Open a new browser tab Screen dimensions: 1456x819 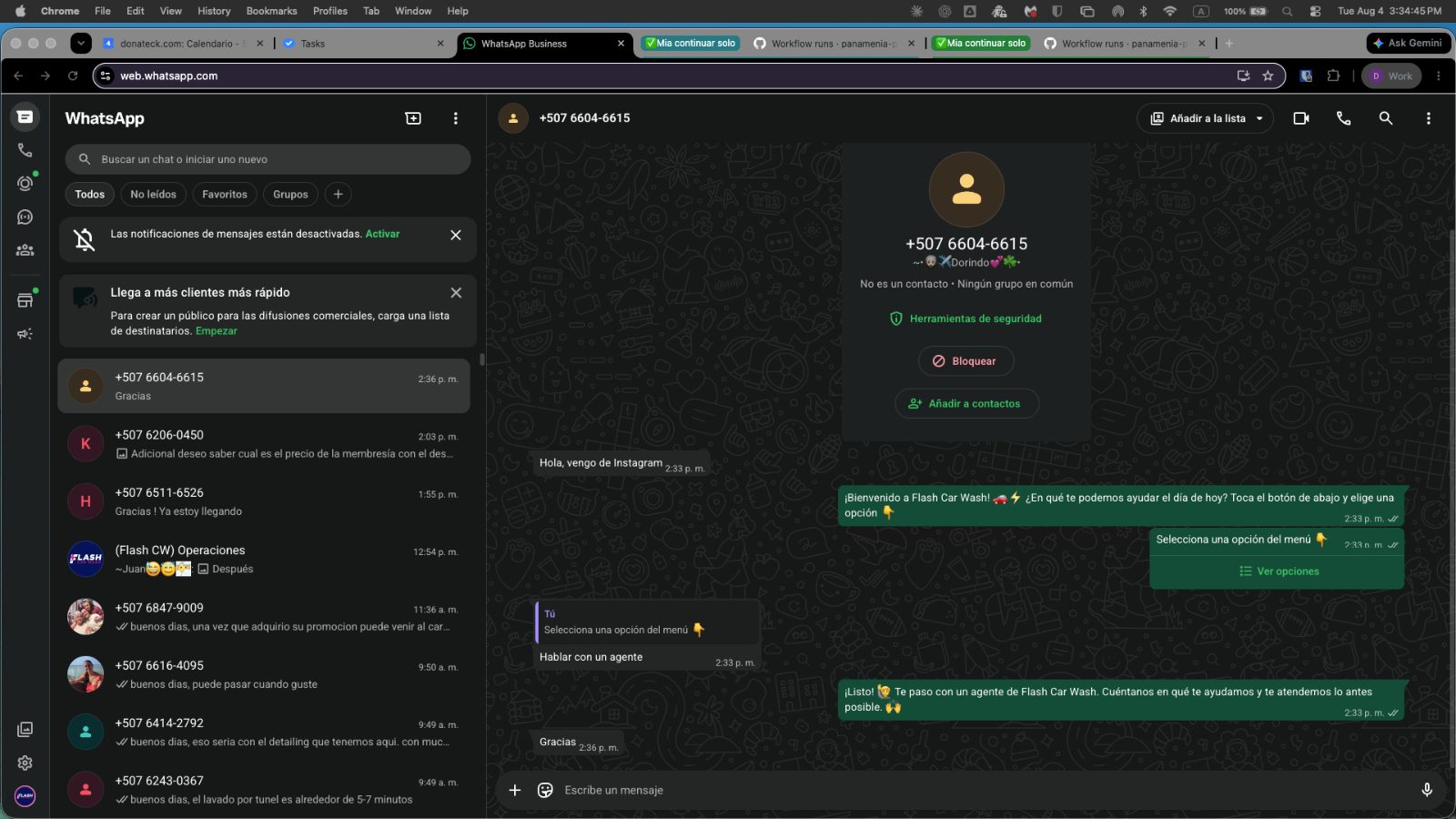point(1228,43)
